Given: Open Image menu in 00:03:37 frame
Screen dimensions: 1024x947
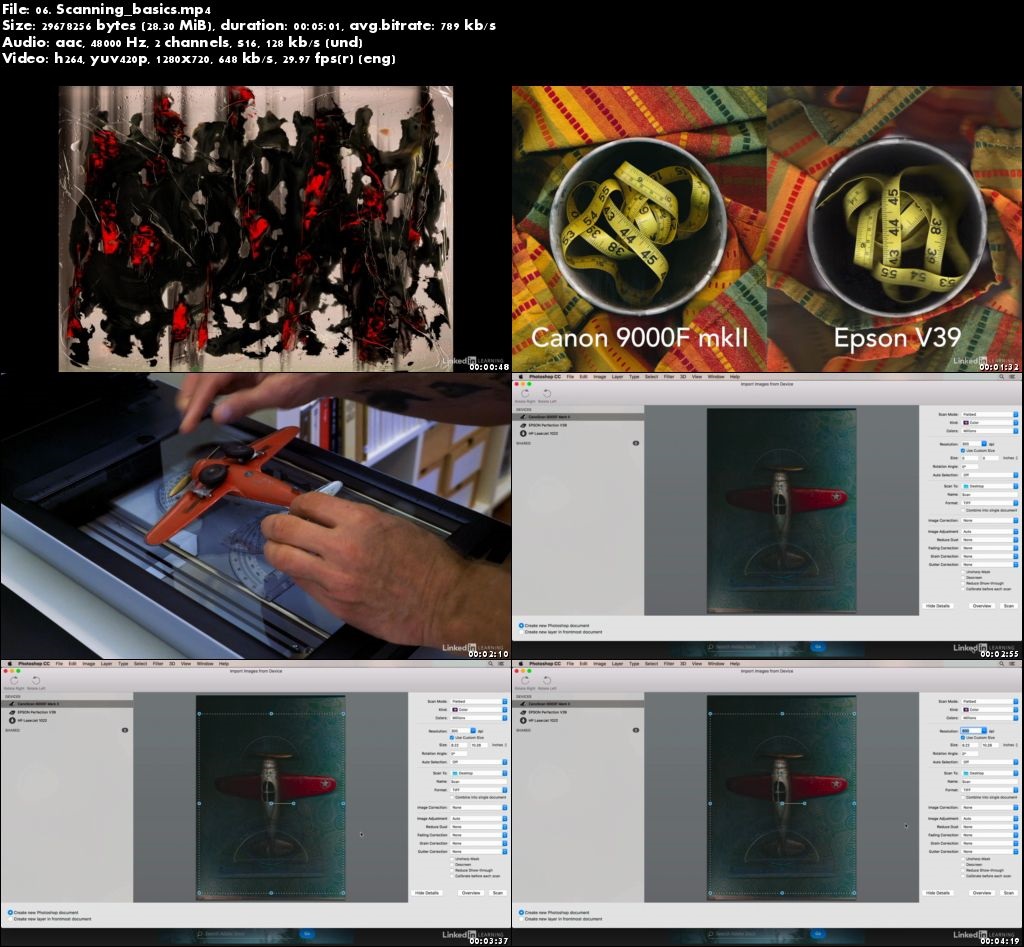Looking at the screenshot, I should pos(88,664).
